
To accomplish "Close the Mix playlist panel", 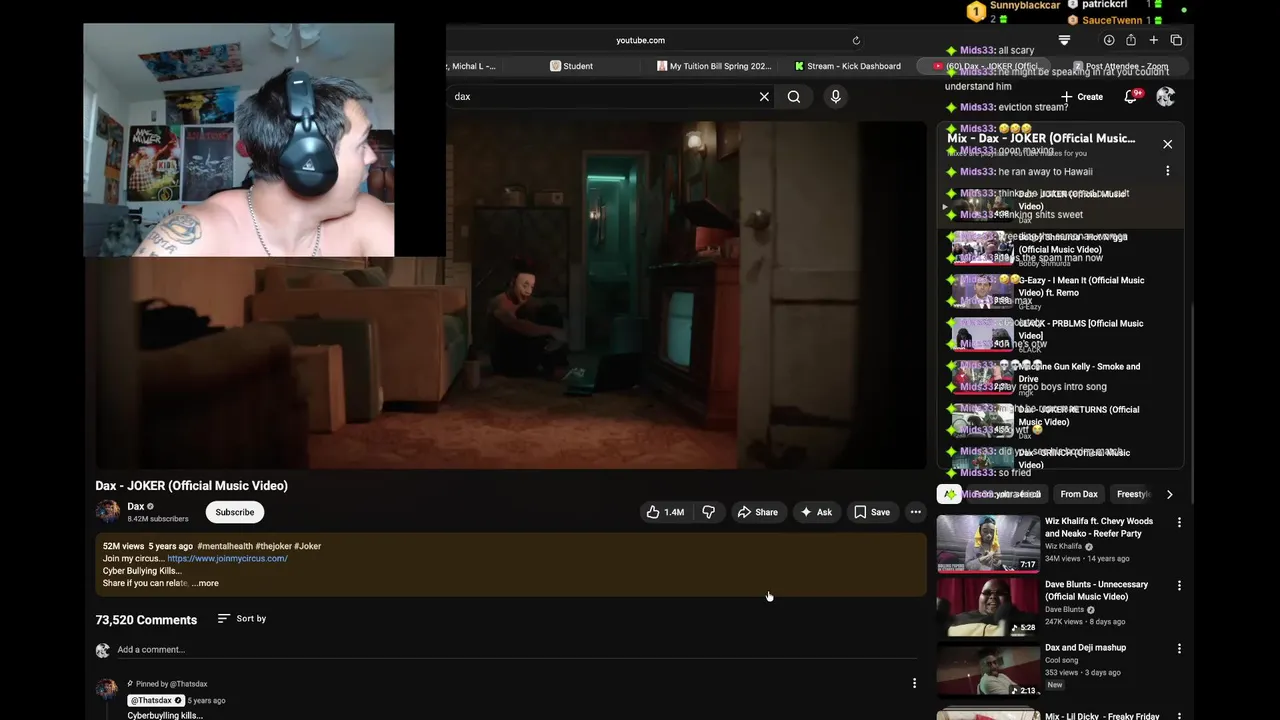I will coord(1167,144).
